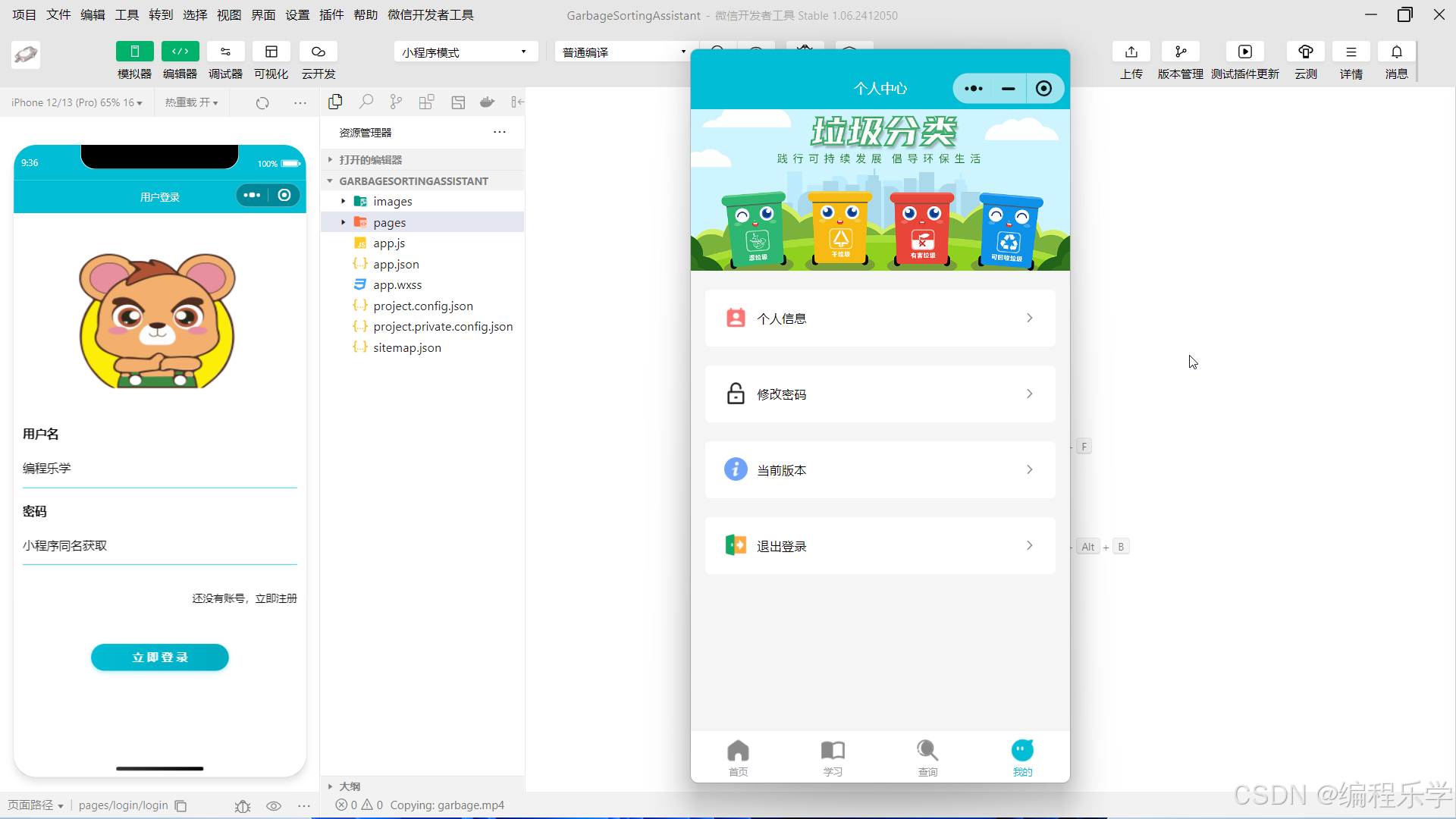This screenshot has width=1456, height=819.
Task: Open the iPhone 12/13 Pro device dropdown
Action: coord(77,102)
